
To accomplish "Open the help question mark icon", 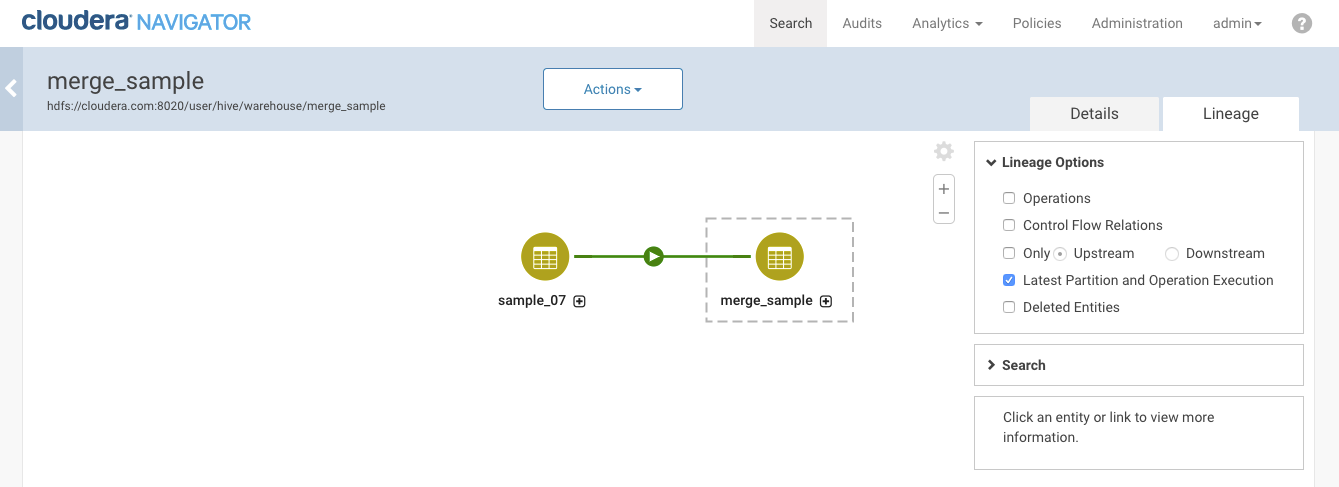I will click(x=1301, y=23).
